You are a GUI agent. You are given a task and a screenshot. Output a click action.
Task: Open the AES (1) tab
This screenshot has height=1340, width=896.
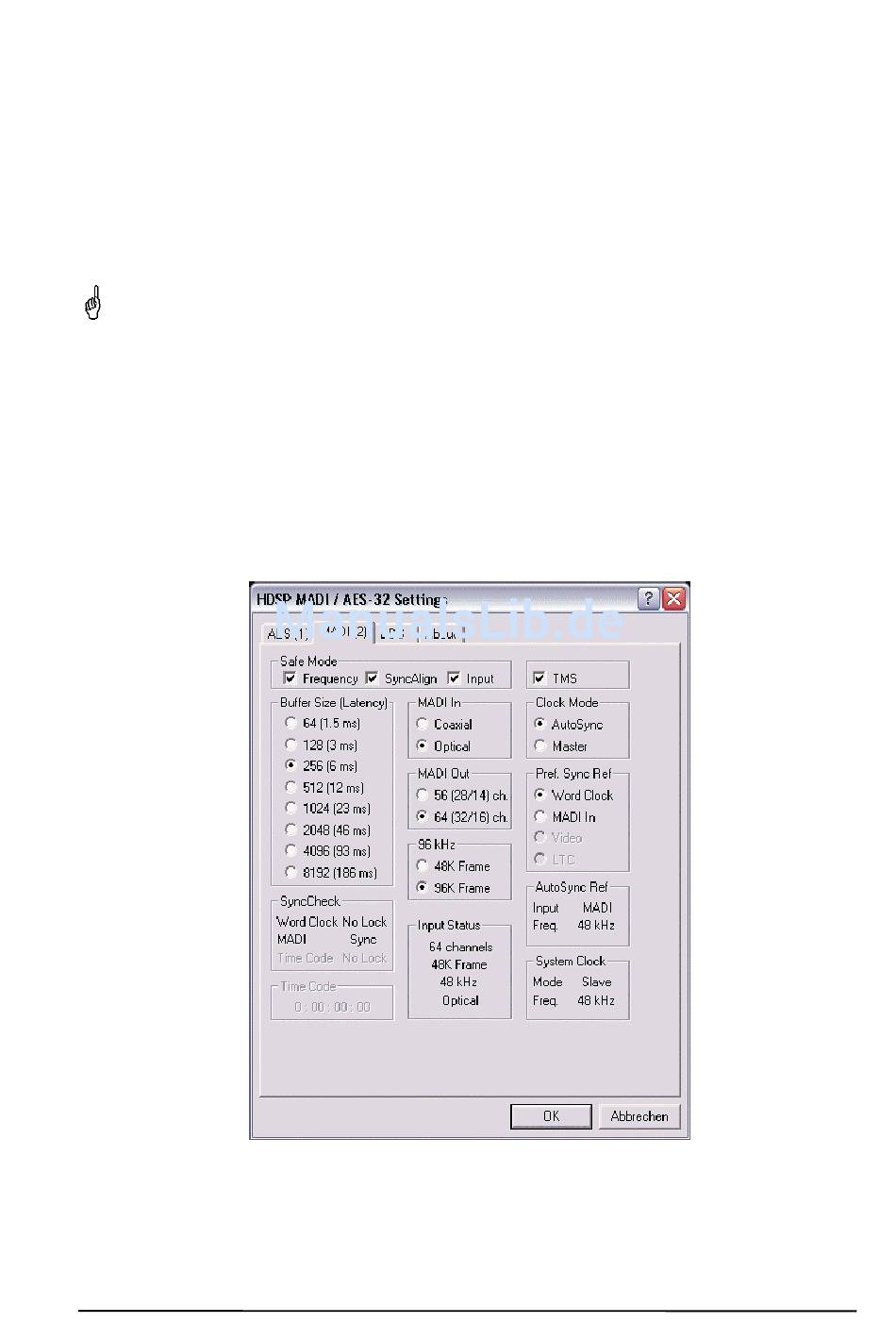[x=288, y=633]
